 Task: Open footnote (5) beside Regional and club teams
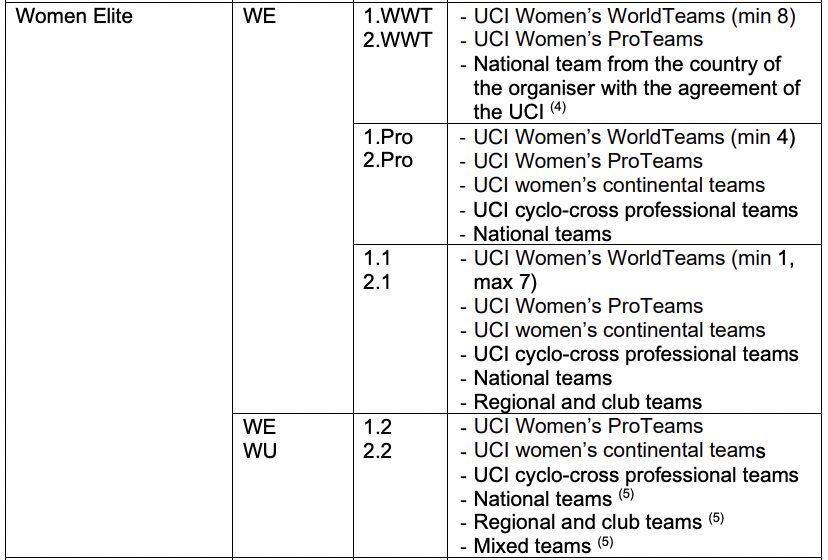(716, 518)
